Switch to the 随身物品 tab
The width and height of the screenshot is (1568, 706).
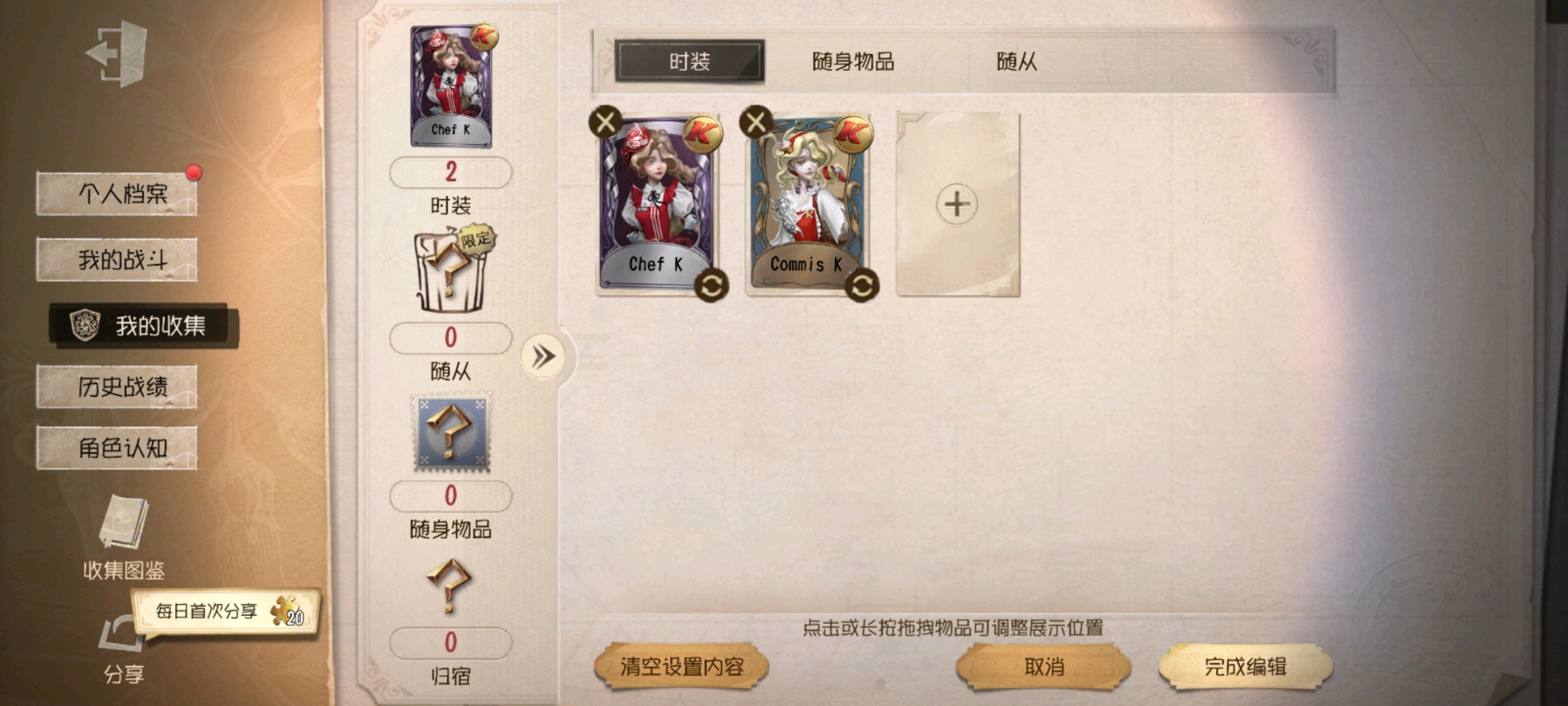coord(853,61)
